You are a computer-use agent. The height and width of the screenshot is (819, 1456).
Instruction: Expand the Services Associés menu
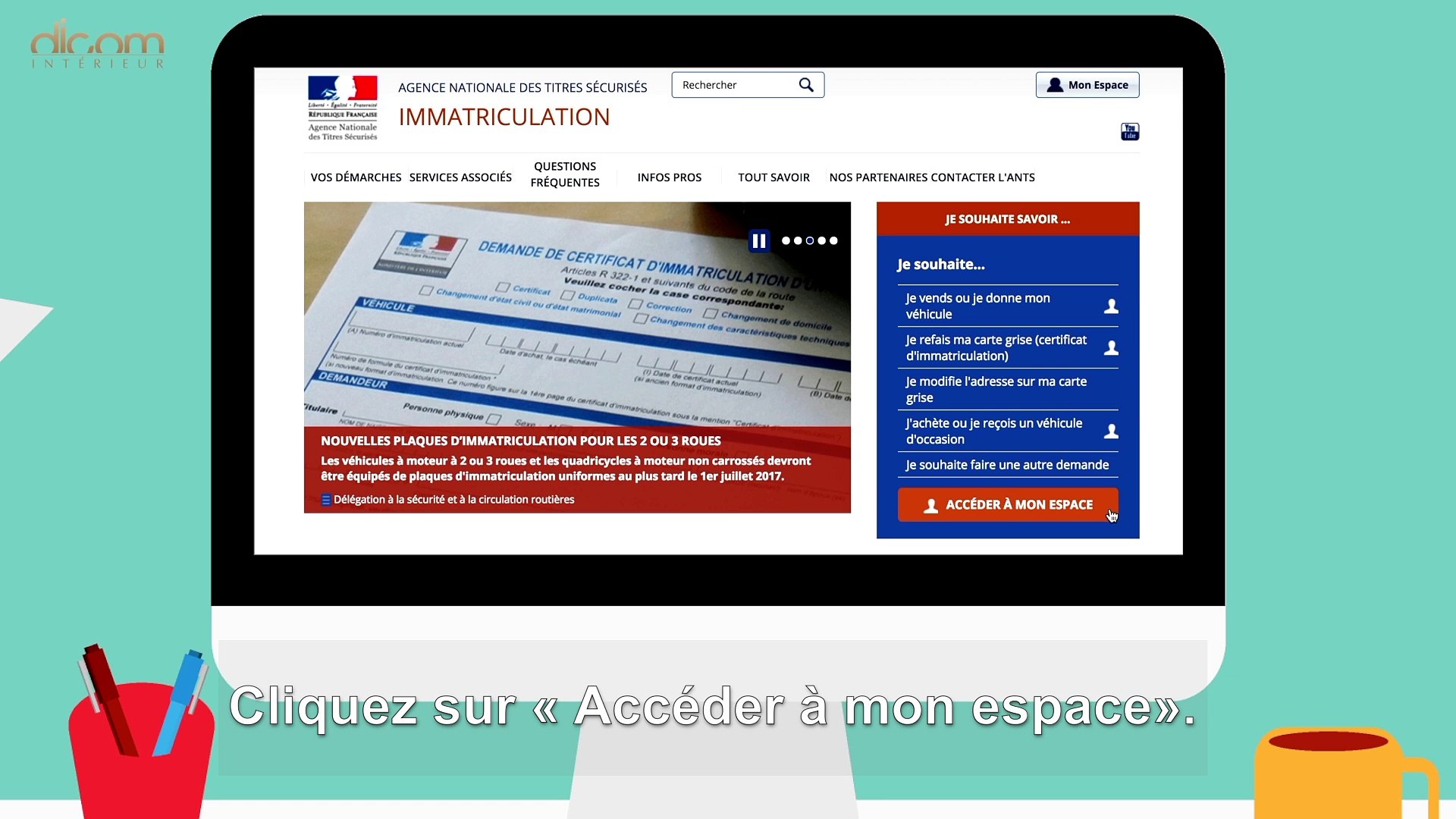coord(460,177)
